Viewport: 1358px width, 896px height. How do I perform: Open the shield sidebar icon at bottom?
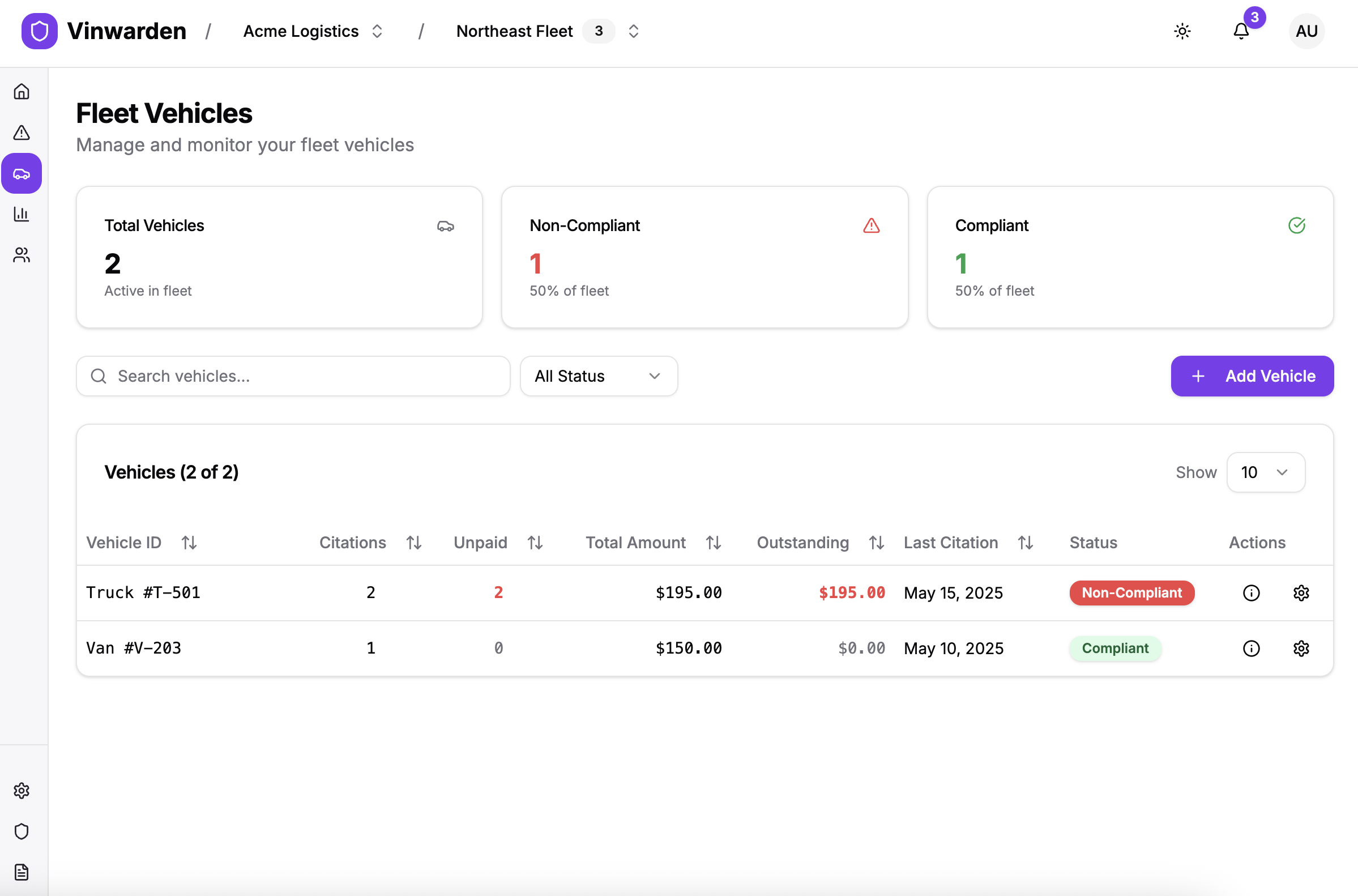(x=22, y=831)
